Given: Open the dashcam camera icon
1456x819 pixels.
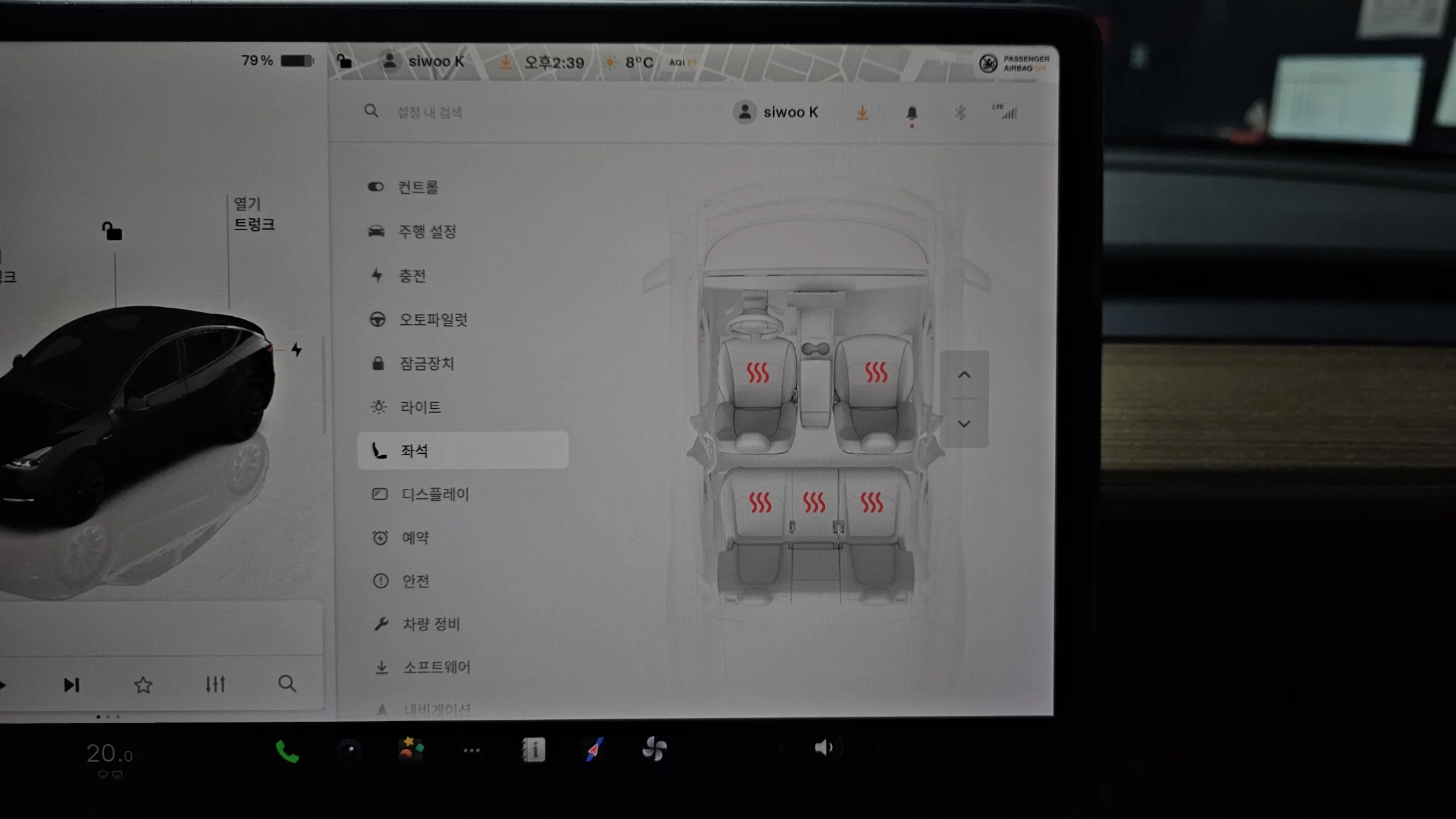Looking at the screenshot, I should click(349, 750).
